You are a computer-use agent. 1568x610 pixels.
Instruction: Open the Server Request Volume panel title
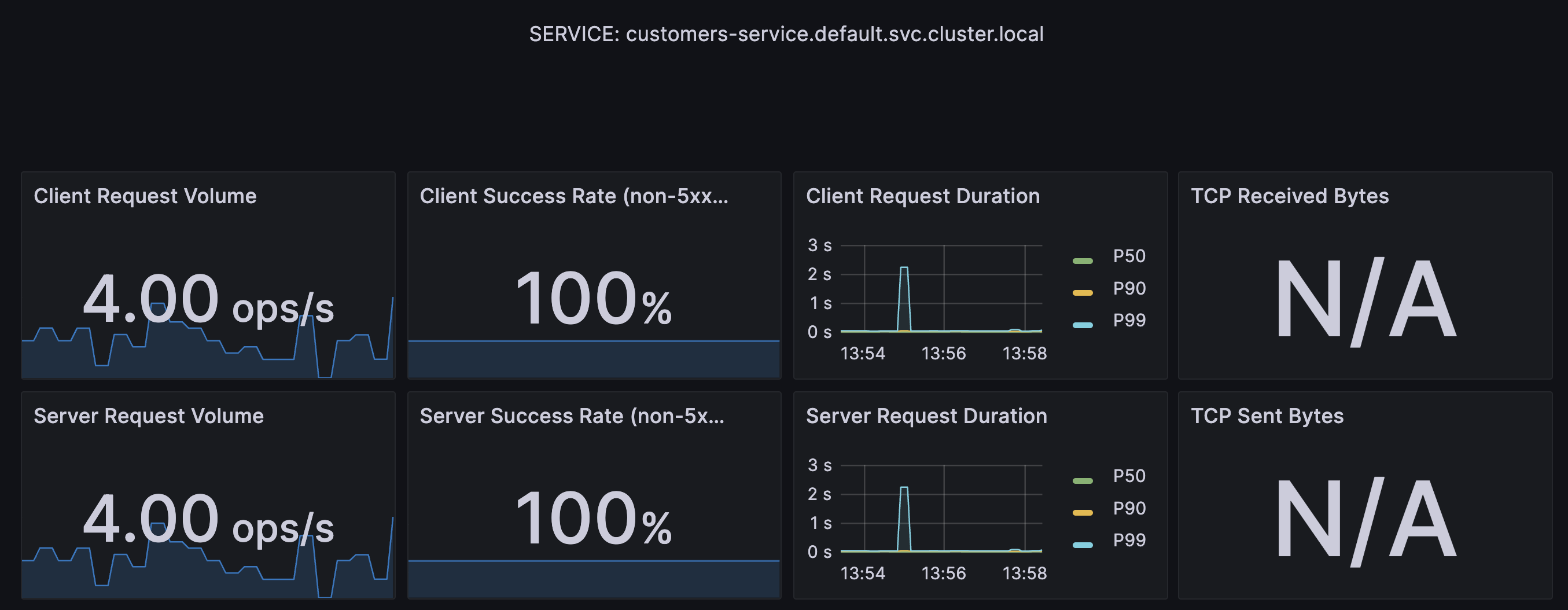(149, 416)
